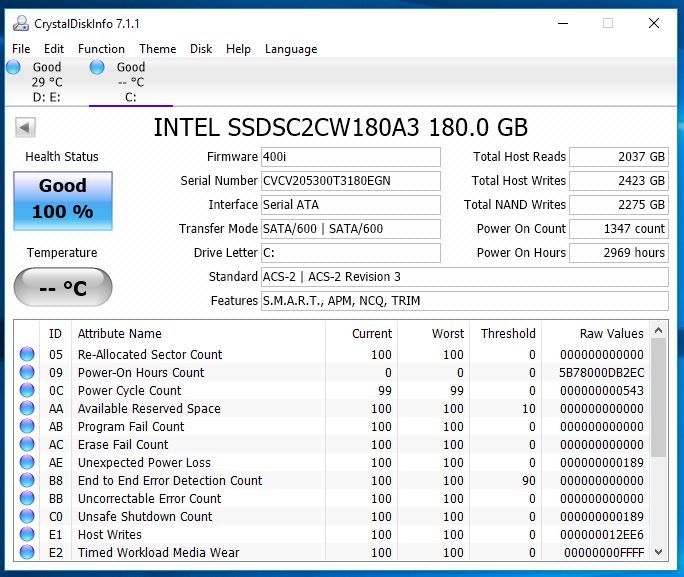
Task: Open the Function menu
Action: click(x=101, y=49)
